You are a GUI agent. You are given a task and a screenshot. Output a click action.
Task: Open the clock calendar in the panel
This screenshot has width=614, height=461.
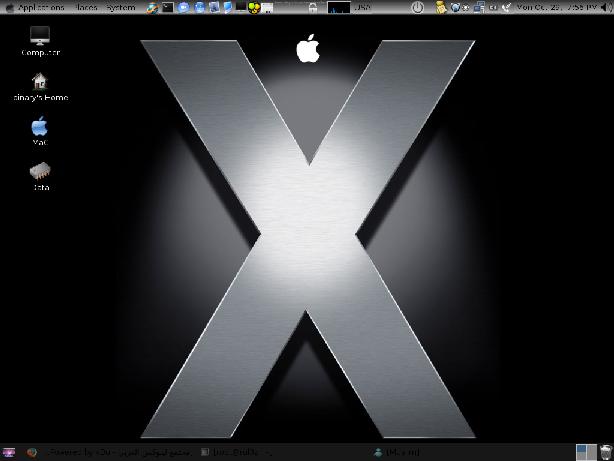tap(556, 7)
